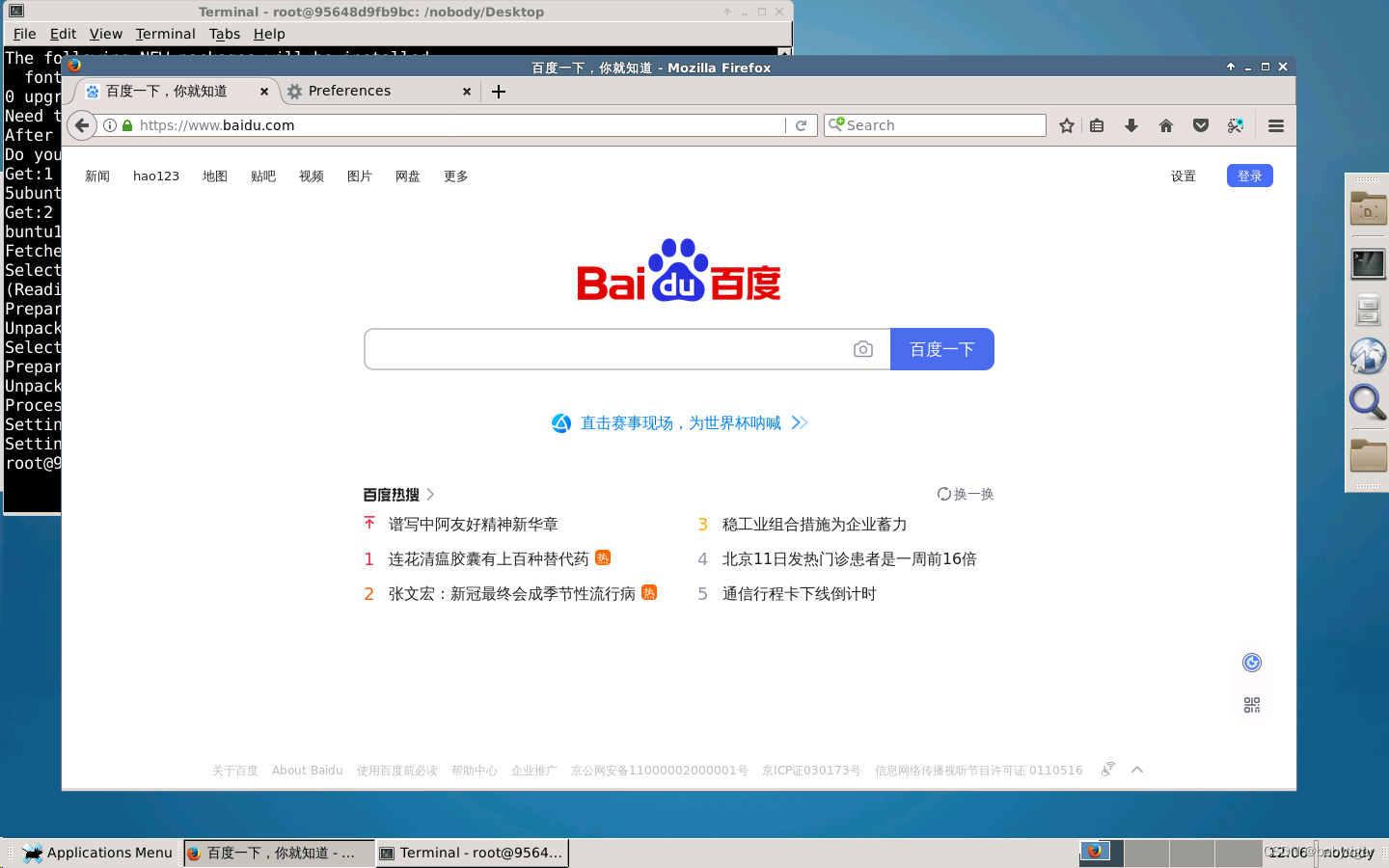Click the Baidu logo

(x=679, y=270)
